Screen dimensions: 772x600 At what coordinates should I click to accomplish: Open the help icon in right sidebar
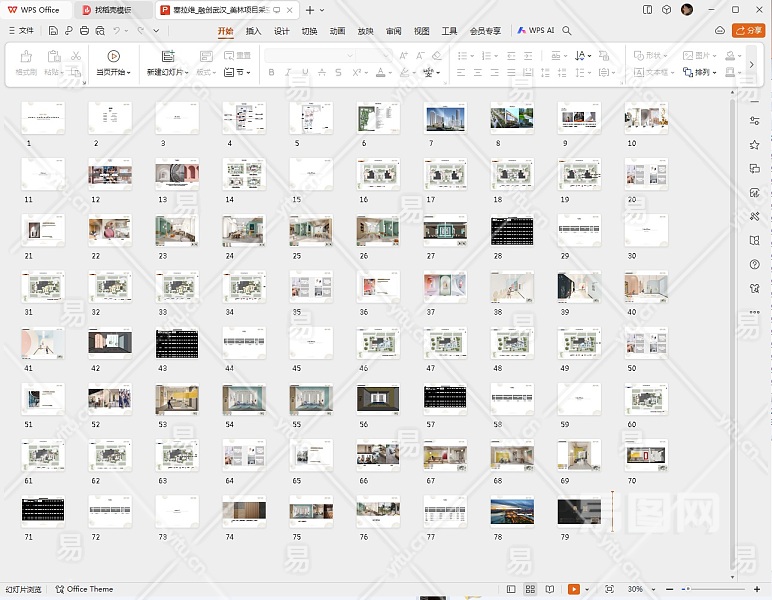(754, 264)
